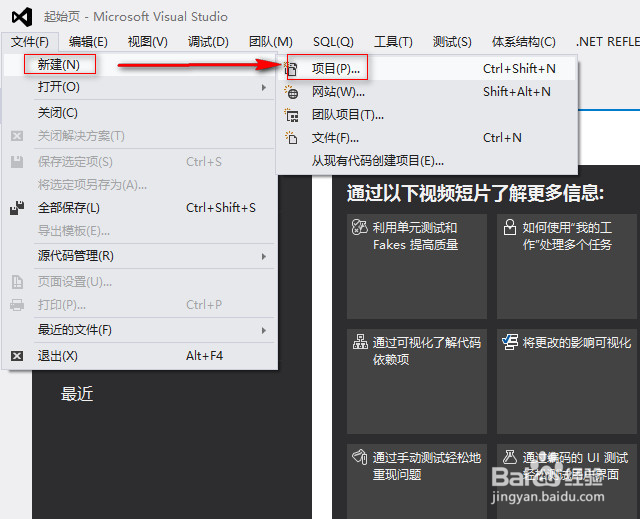Click the new project icon beside 项目(P)

pyautogui.click(x=291, y=69)
